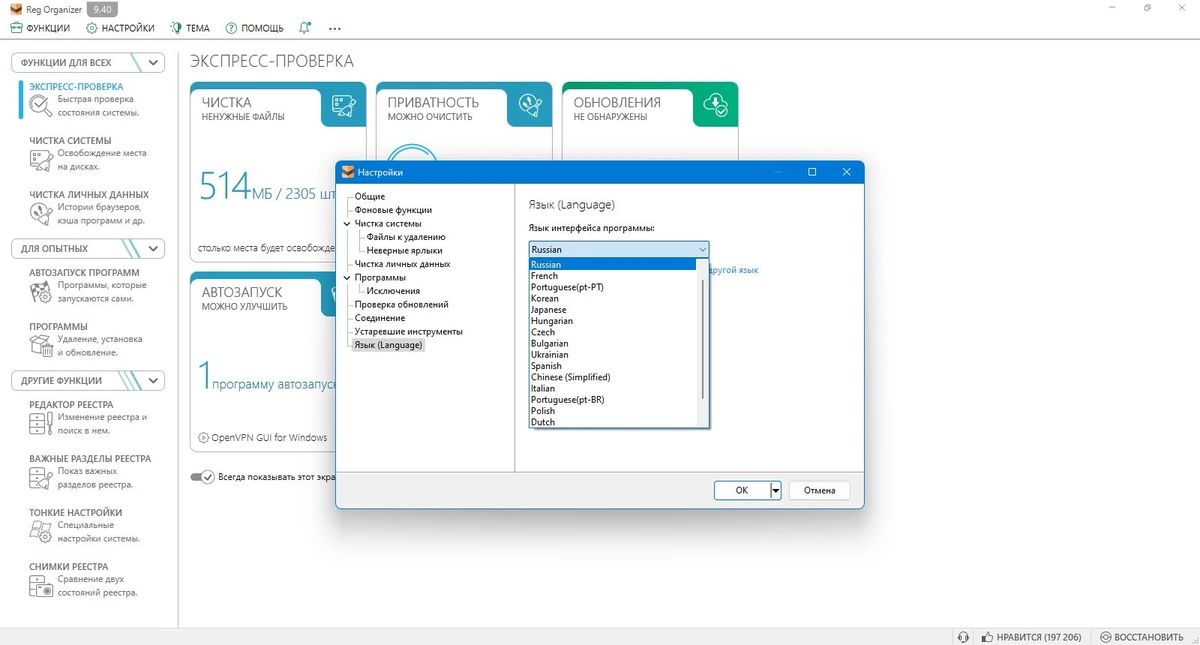Screen dimensions: 1200x645
Task: Select Исключения tree item
Action: tap(393, 291)
